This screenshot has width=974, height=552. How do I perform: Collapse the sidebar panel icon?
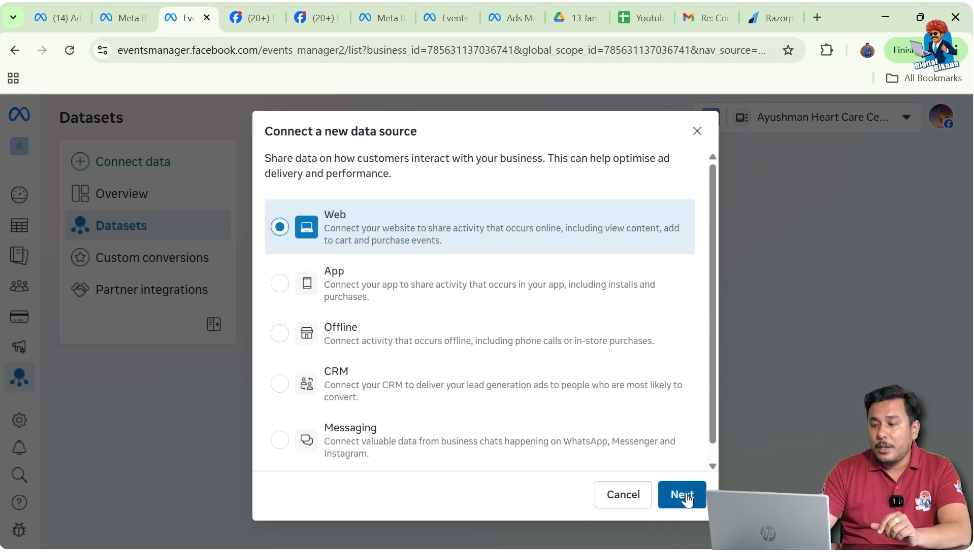click(214, 324)
